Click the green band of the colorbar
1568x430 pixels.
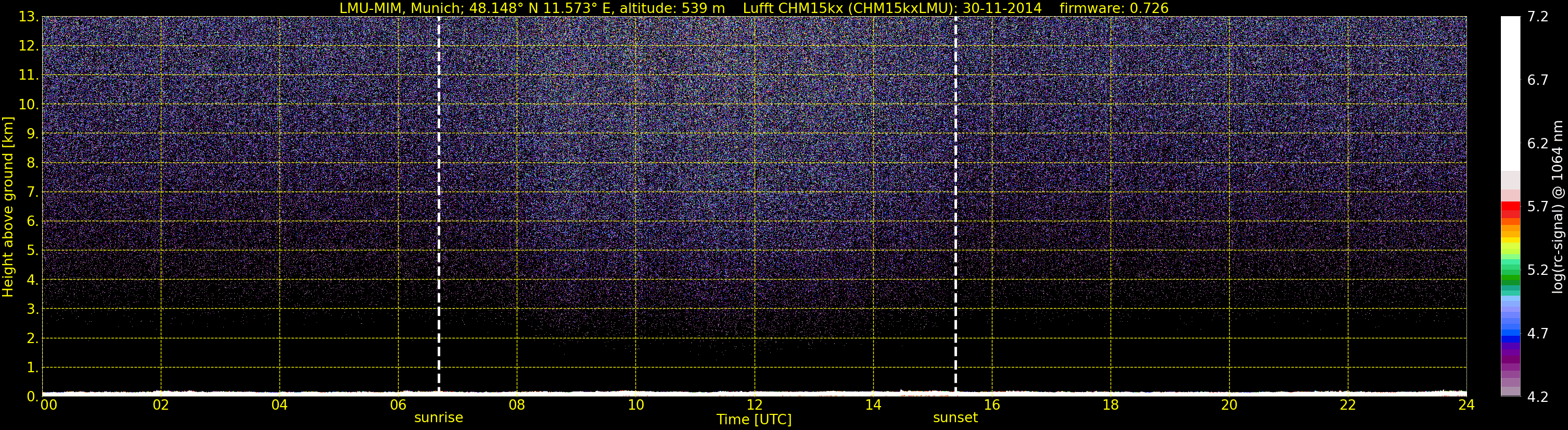(1510, 279)
